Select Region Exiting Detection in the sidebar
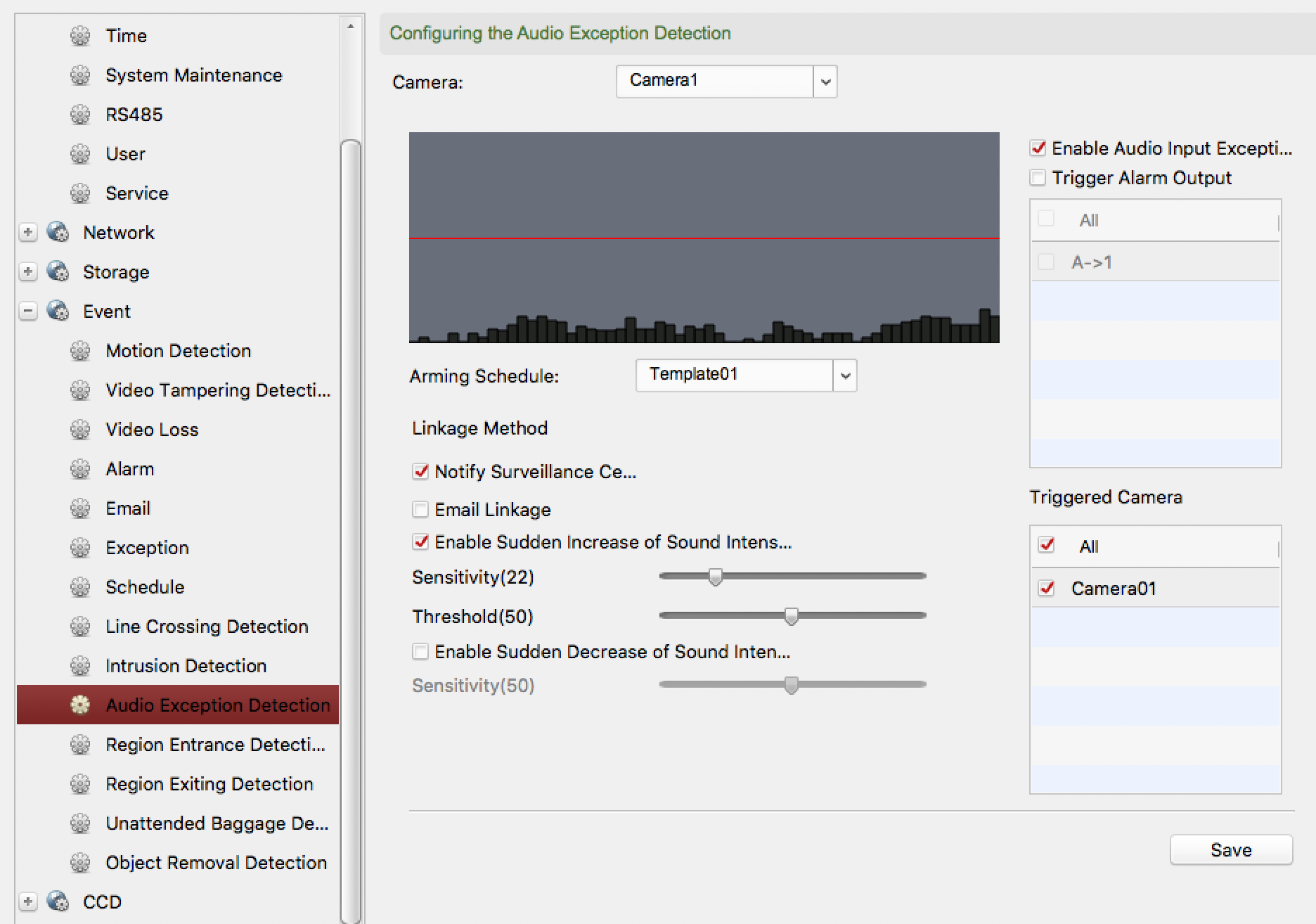The image size is (1316, 924). (x=209, y=783)
